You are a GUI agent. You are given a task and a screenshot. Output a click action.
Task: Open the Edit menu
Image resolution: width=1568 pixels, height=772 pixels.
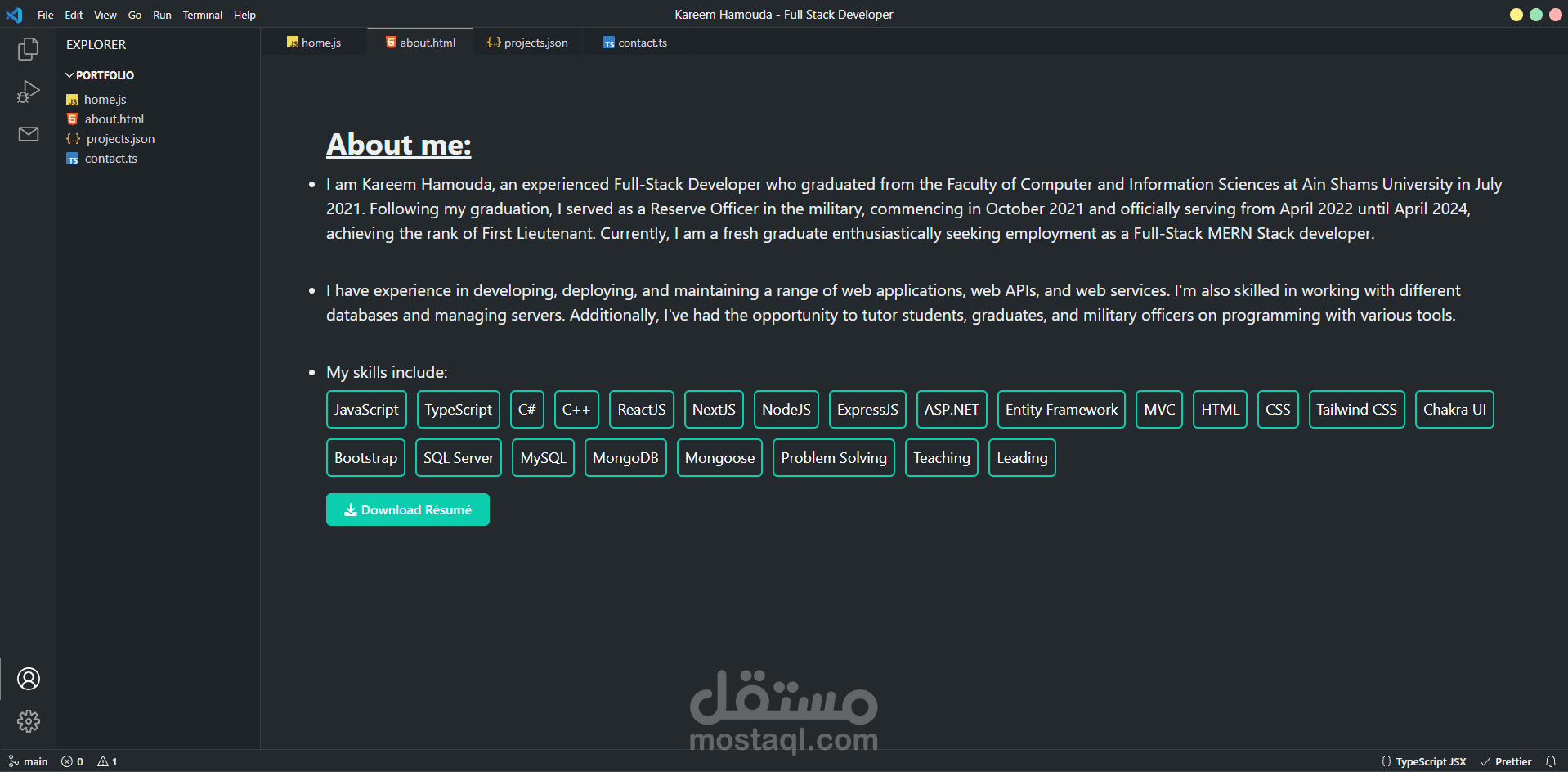coord(74,15)
